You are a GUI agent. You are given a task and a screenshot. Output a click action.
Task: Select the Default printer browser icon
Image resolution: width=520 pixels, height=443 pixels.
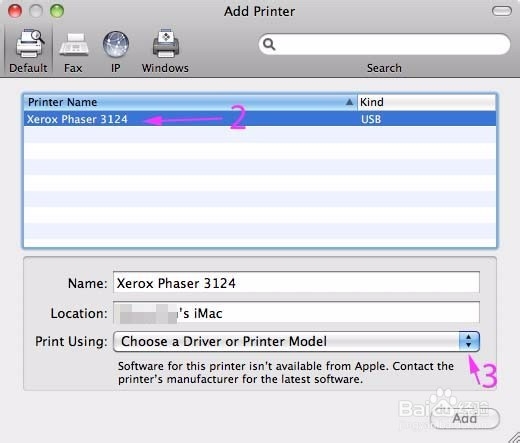point(29,44)
